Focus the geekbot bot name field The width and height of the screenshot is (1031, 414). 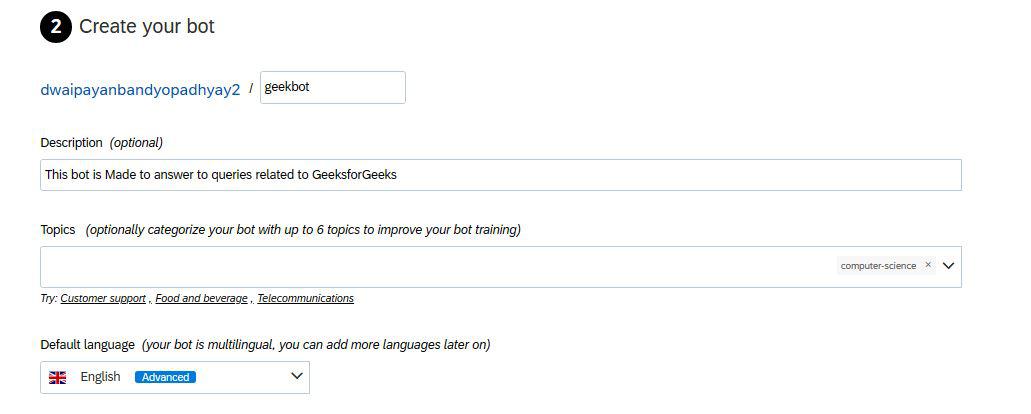pyautogui.click(x=332, y=87)
